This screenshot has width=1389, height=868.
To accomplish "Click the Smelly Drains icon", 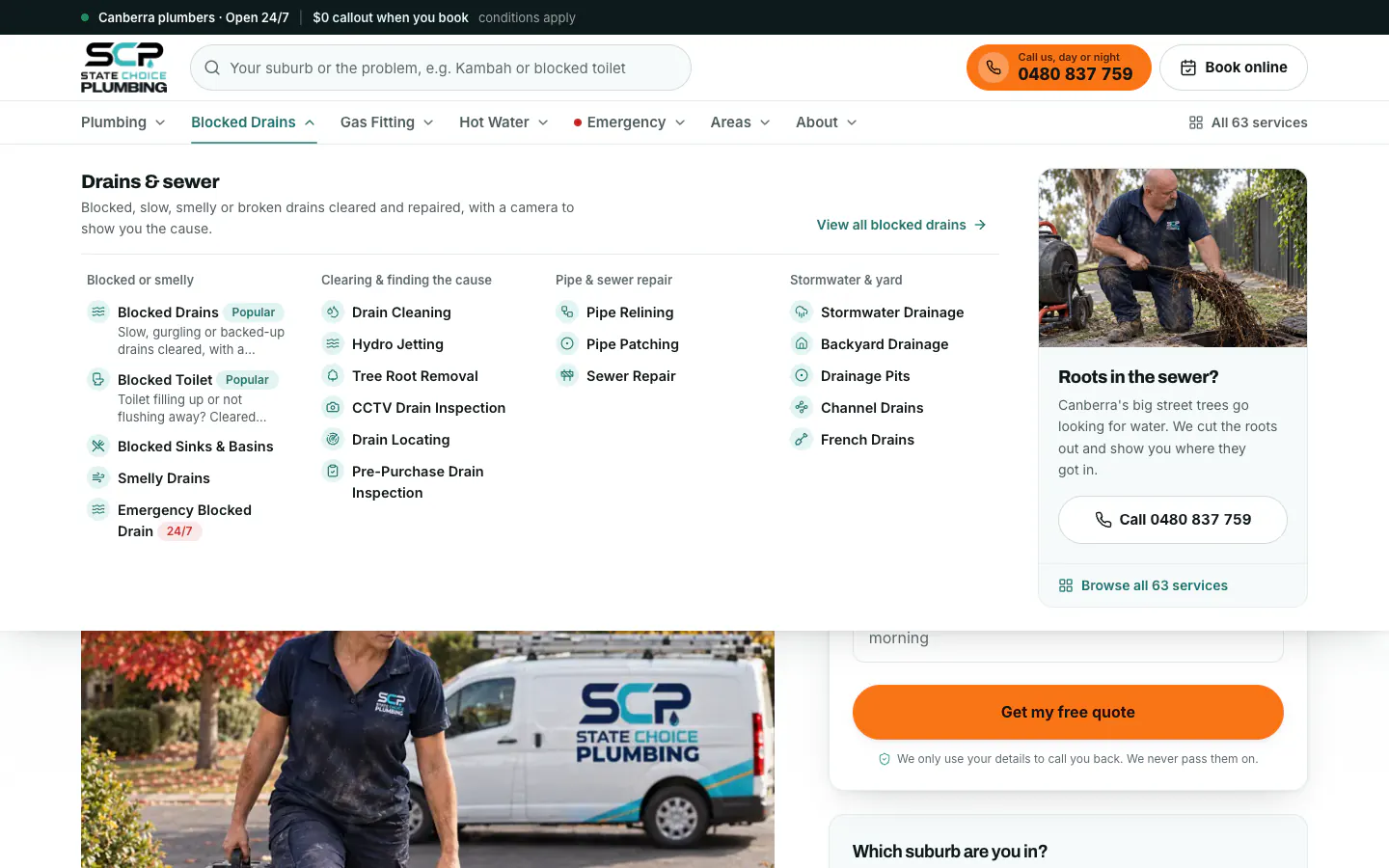I will tap(98, 477).
